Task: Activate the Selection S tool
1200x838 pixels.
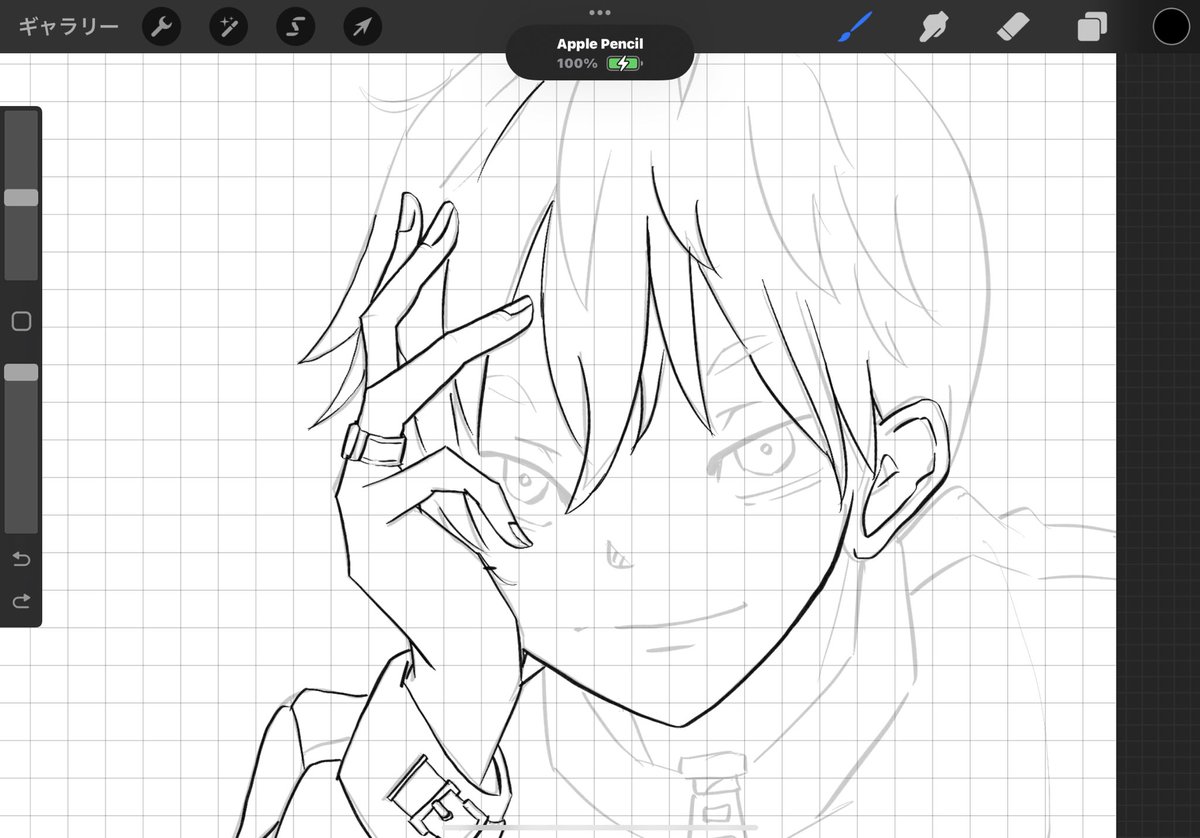Action: pos(295,26)
